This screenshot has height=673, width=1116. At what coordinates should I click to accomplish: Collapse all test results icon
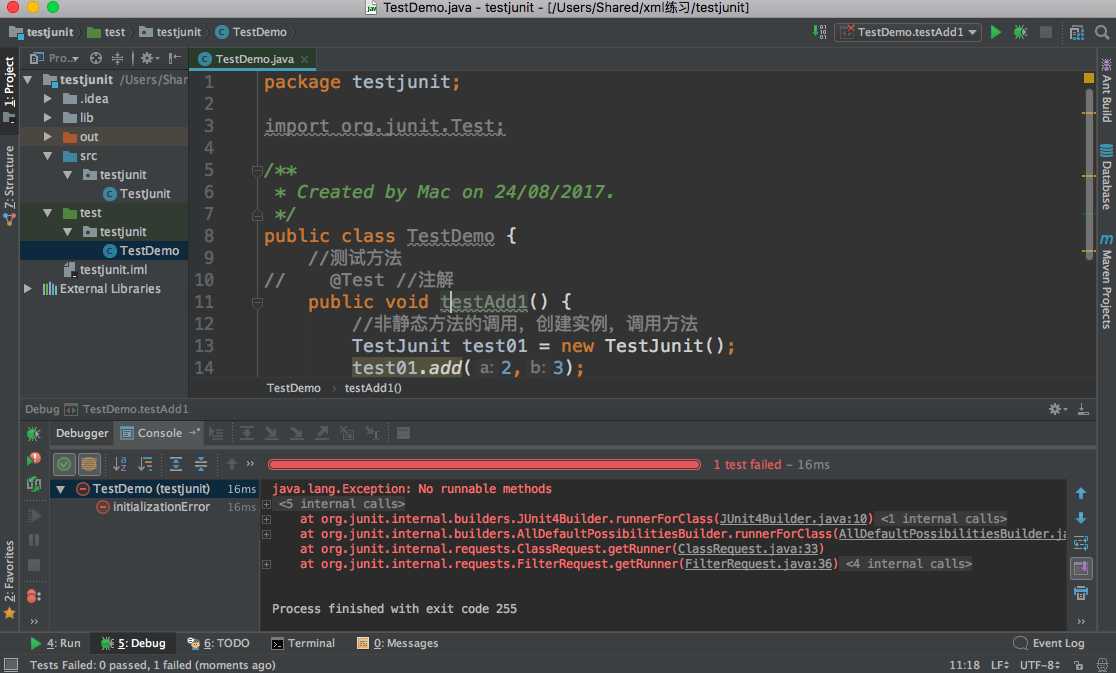(201, 465)
